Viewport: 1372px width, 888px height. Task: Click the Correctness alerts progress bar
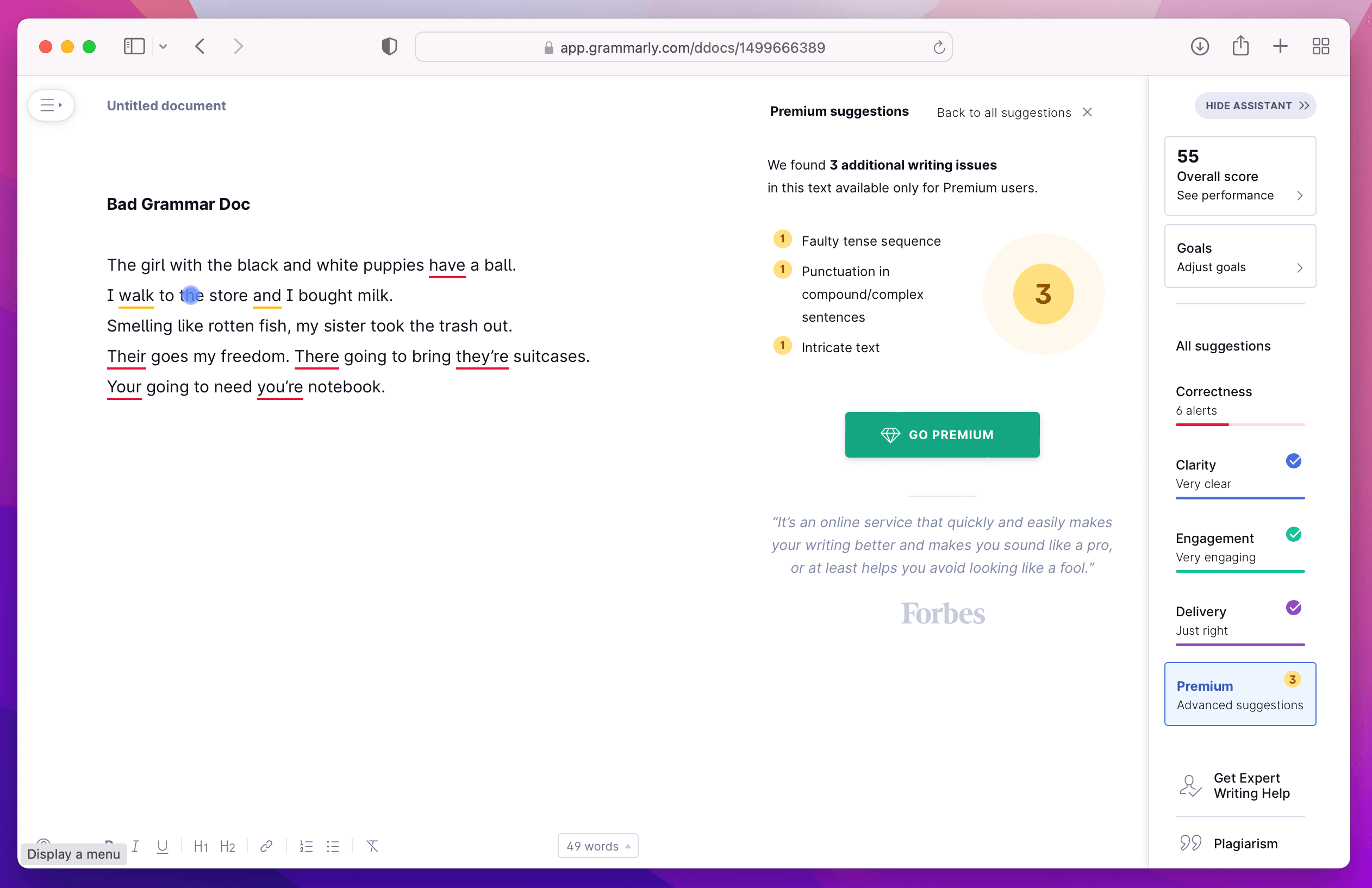coord(1239,426)
